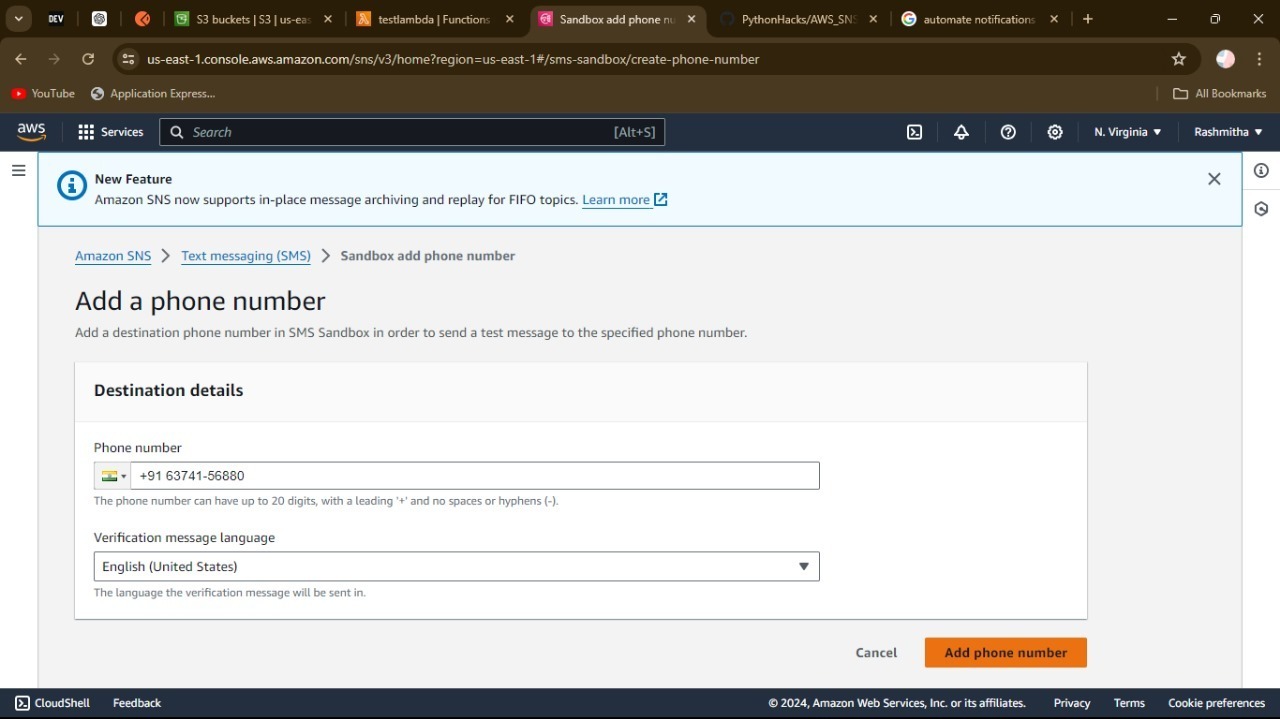Expand the N. Virginia region menu

point(1127,132)
